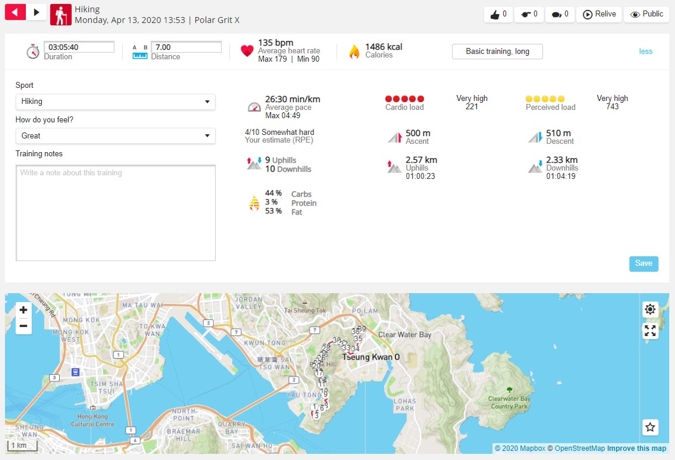The width and height of the screenshot is (675, 460).
Task: Click the 1486 kcal calories value
Action: [x=383, y=46]
